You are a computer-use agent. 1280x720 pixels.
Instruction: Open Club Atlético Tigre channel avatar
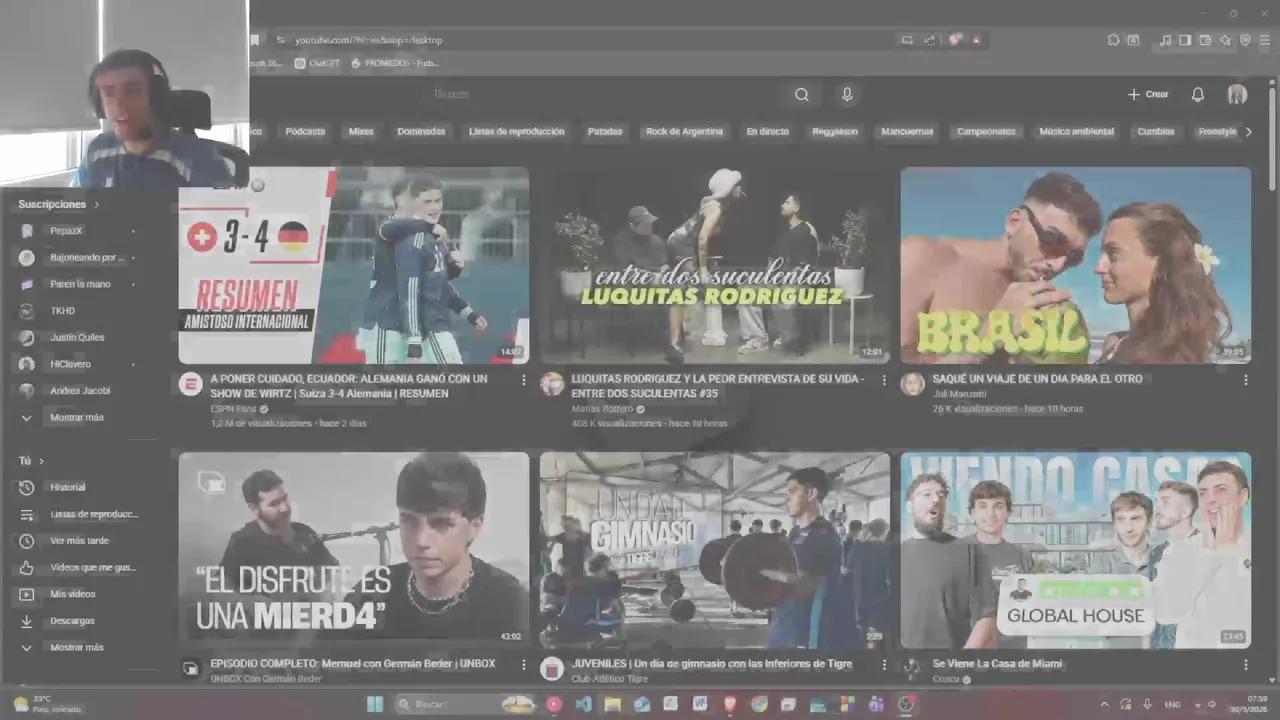[552, 668]
